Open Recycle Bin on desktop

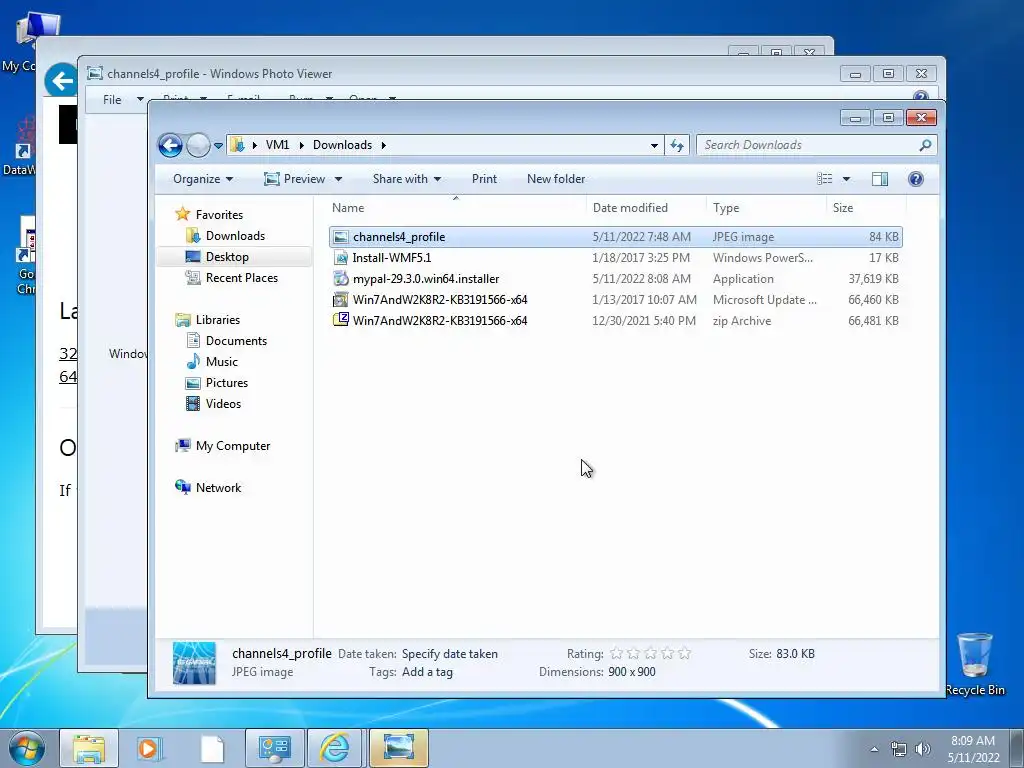974,664
